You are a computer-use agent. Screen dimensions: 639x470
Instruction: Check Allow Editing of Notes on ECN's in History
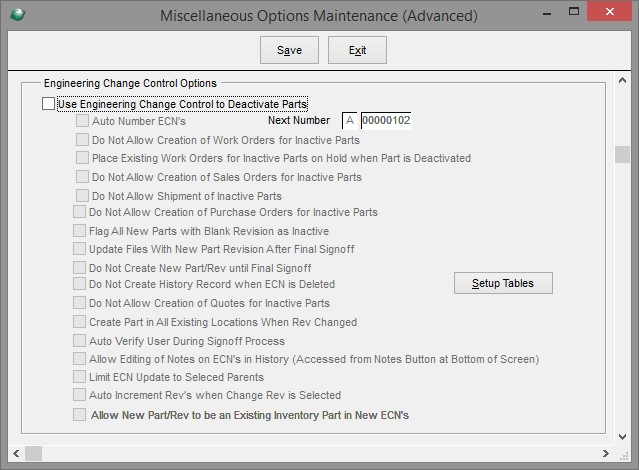tap(79, 359)
